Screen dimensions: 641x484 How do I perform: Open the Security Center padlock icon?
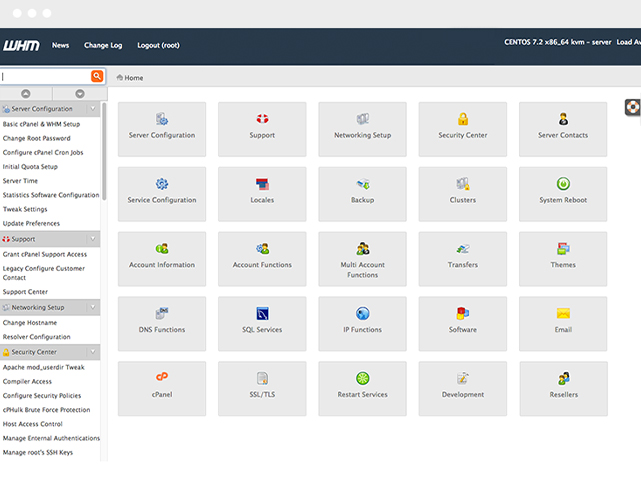(463, 120)
